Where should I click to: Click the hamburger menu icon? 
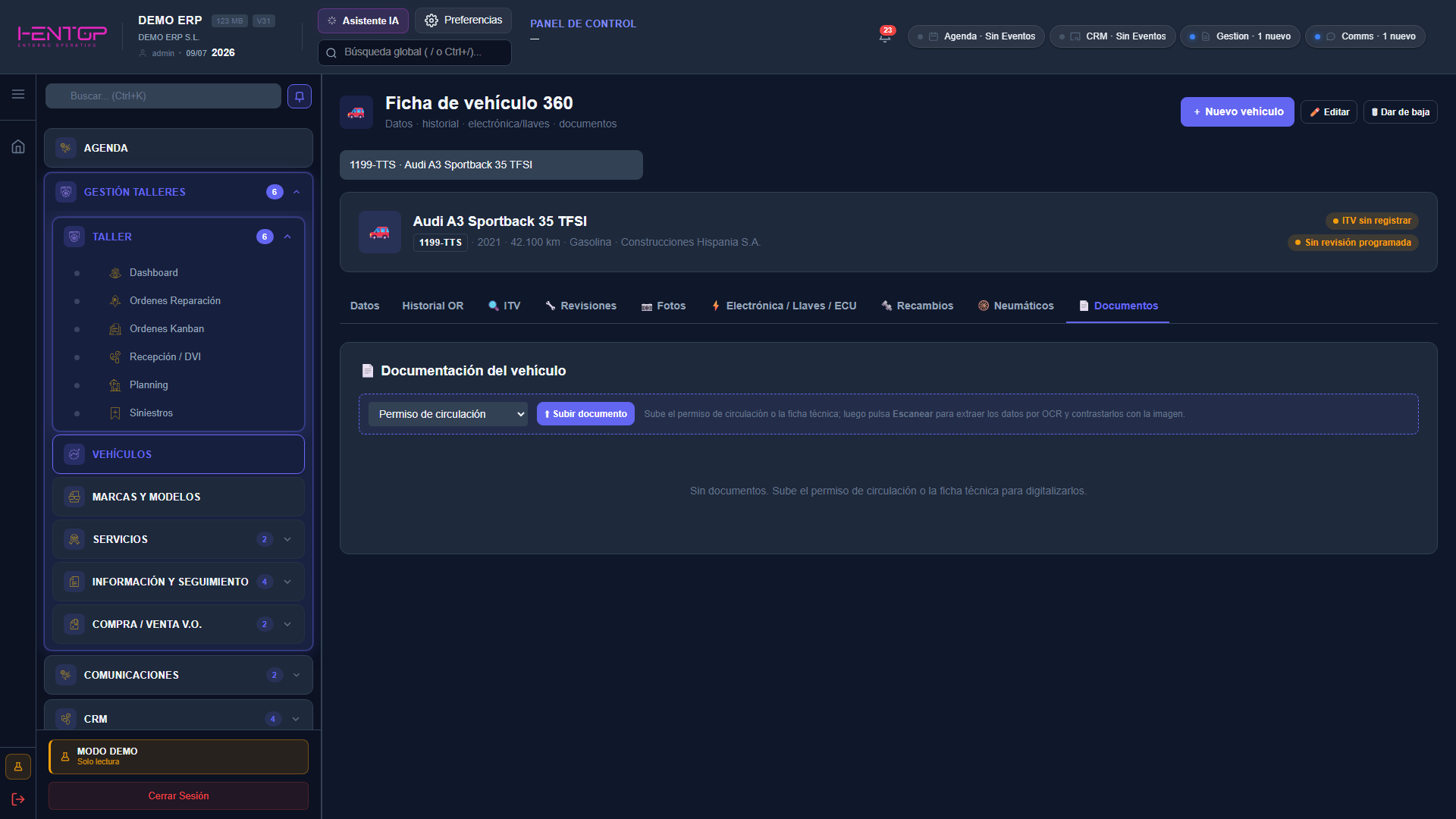pos(18,94)
